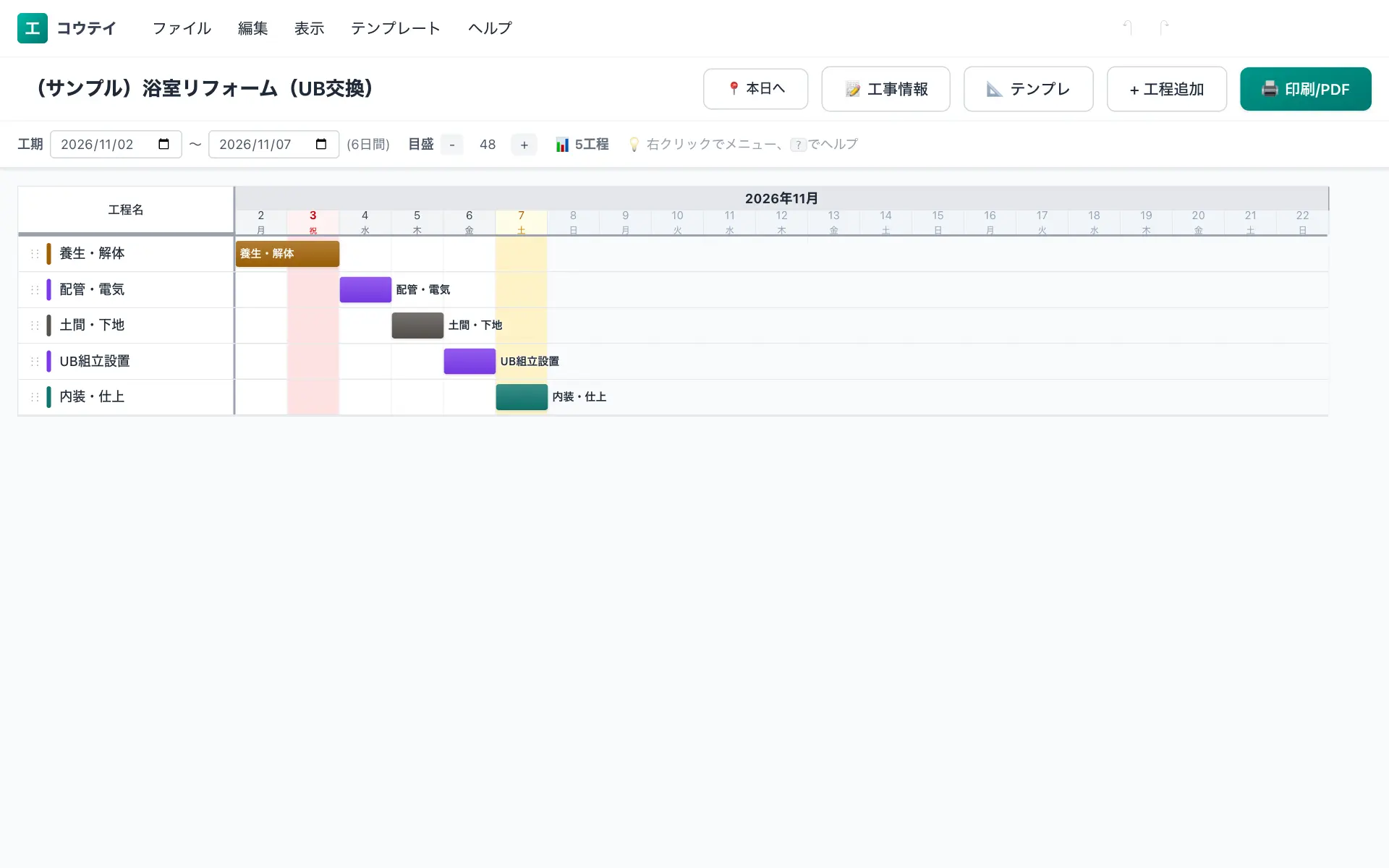Image resolution: width=1389 pixels, height=868 pixels.
Task: Click the undo arrow icon
Action: (1127, 27)
